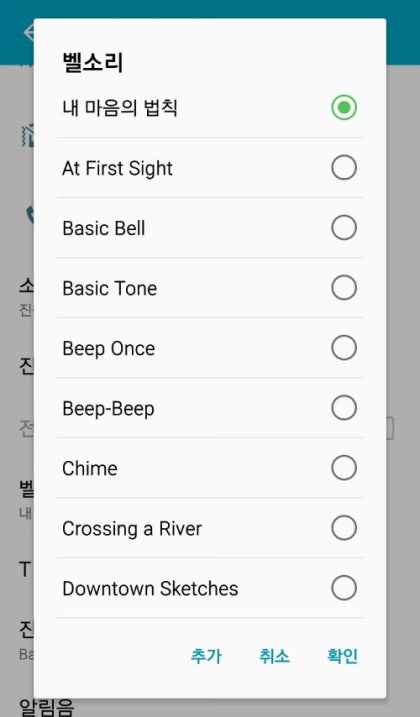Select At First Sight radio button

(x=344, y=167)
